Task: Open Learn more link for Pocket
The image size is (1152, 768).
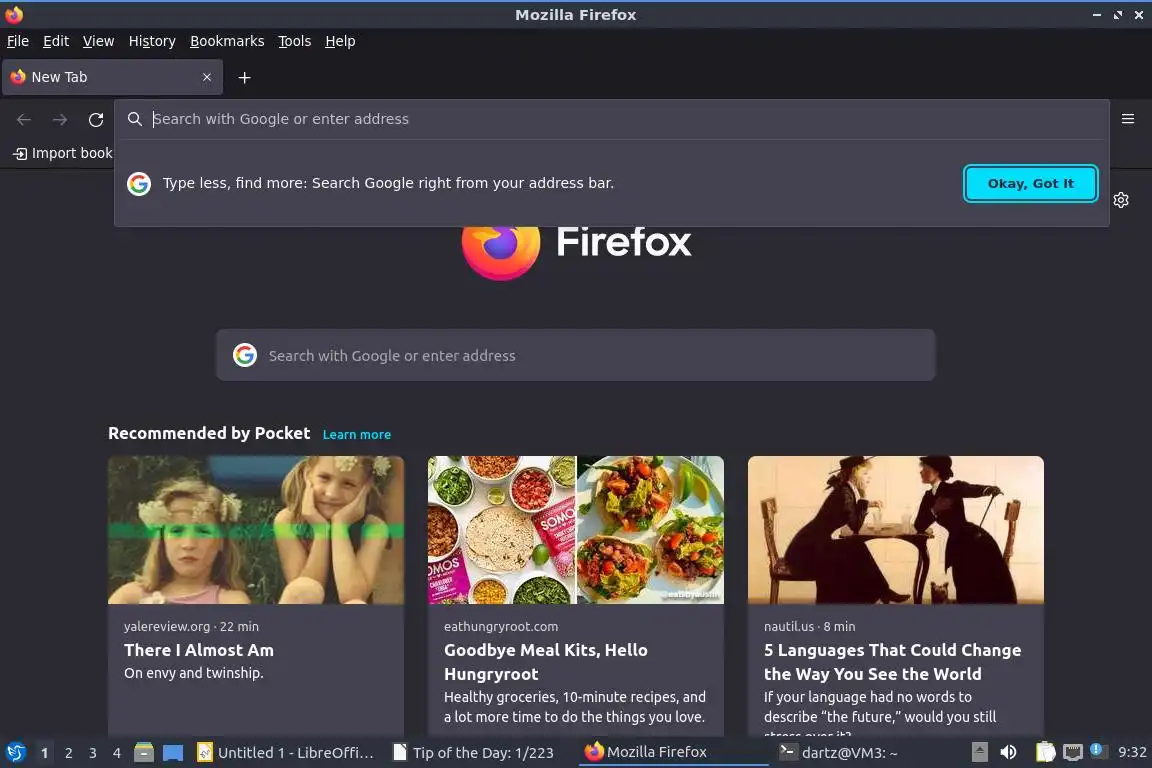Action: [x=357, y=434]
